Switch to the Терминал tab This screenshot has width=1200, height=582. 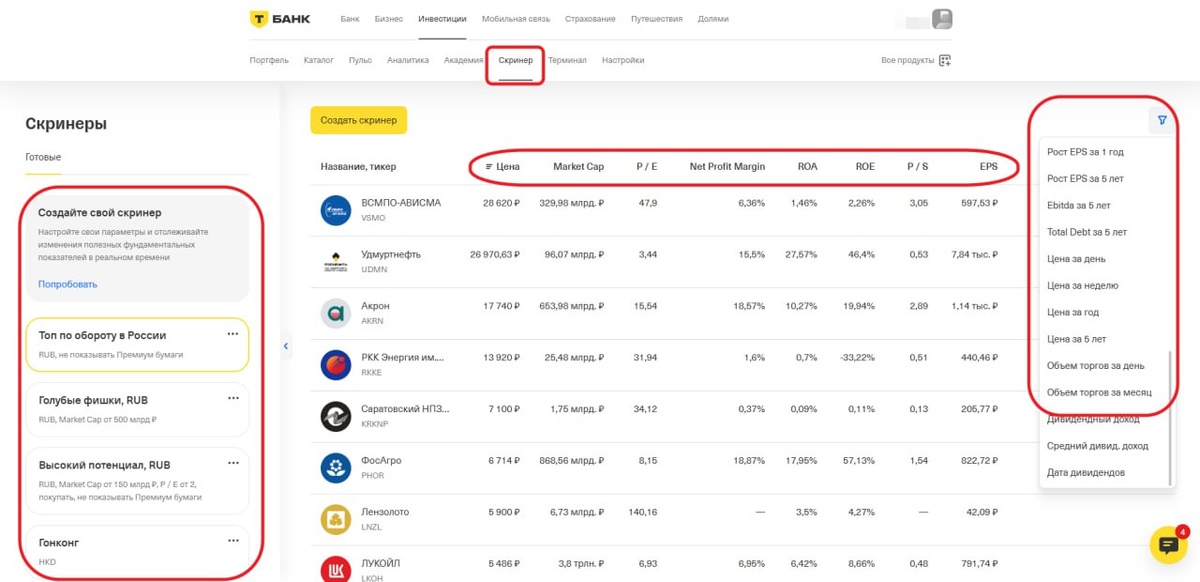click(x=567, y=60)
